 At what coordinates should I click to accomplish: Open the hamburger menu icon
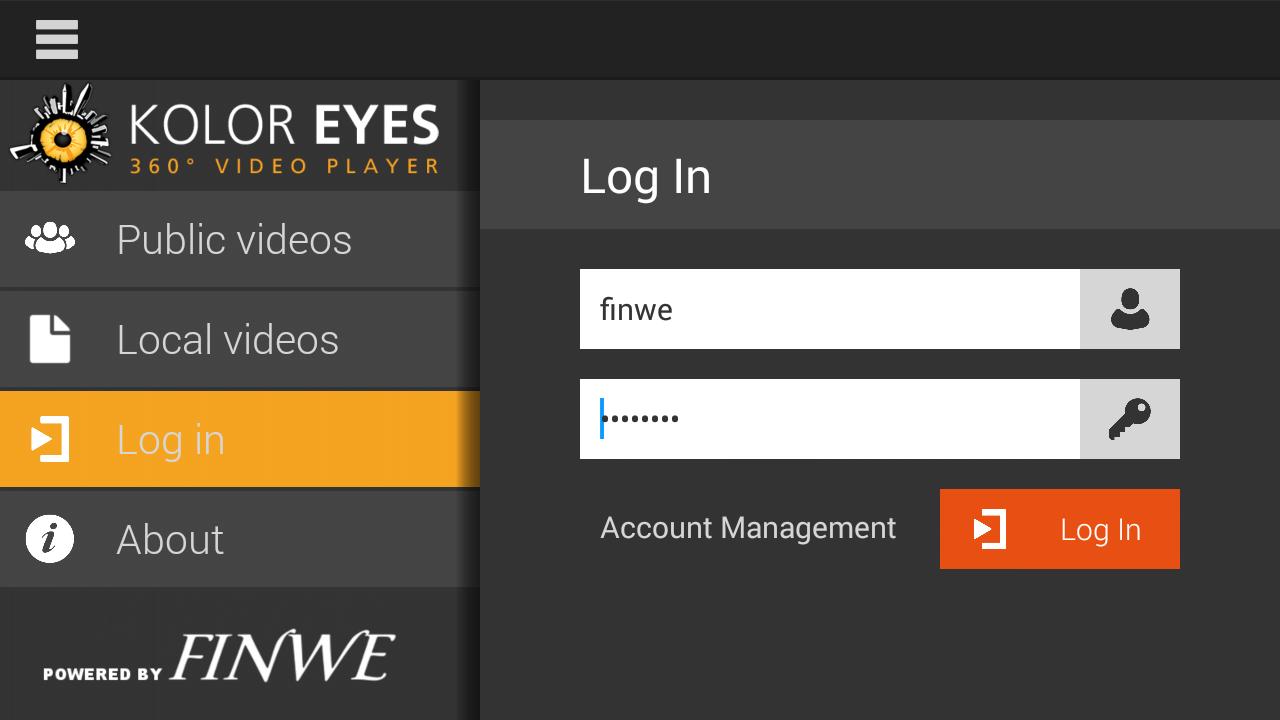(57, 40)
